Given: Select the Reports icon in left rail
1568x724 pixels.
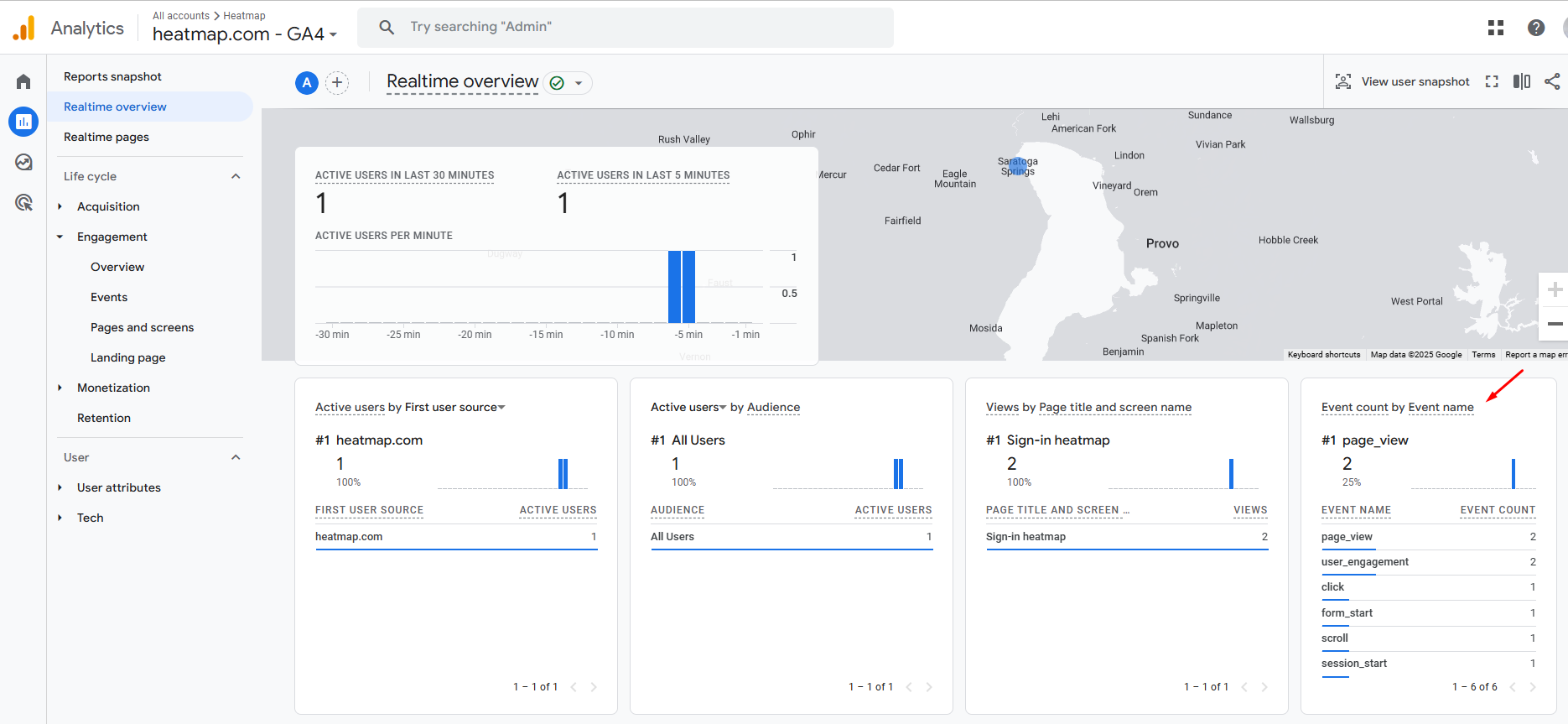Looking at the screenshot, I should point(23,122).
